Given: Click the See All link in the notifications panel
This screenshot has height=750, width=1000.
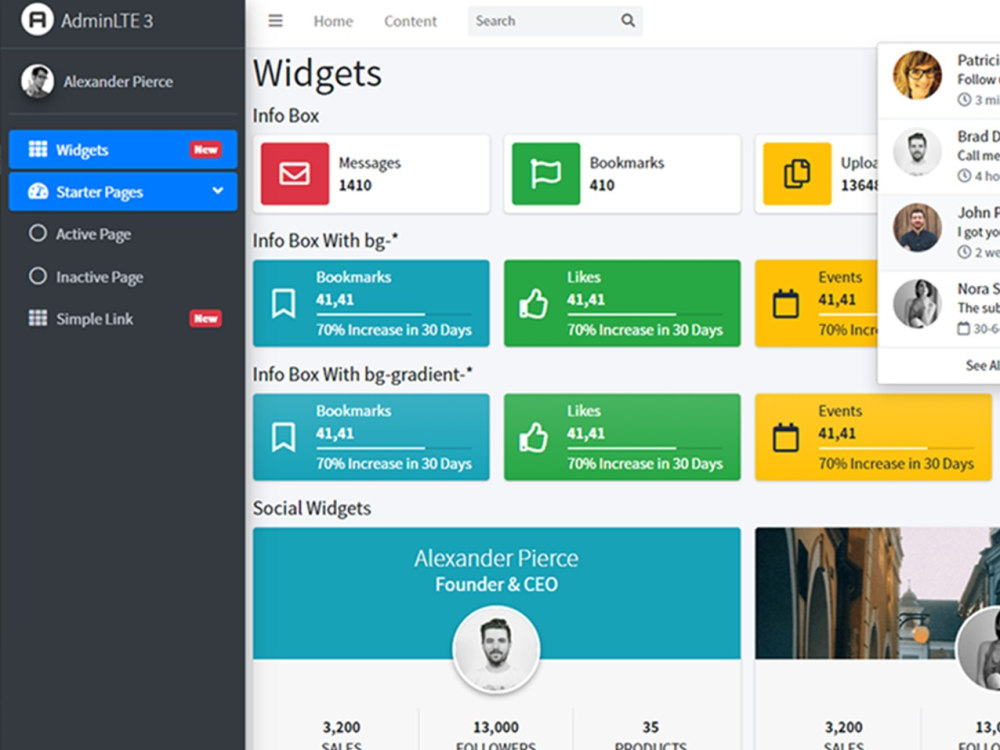Looking at the screenshot, I should [981, 365].
